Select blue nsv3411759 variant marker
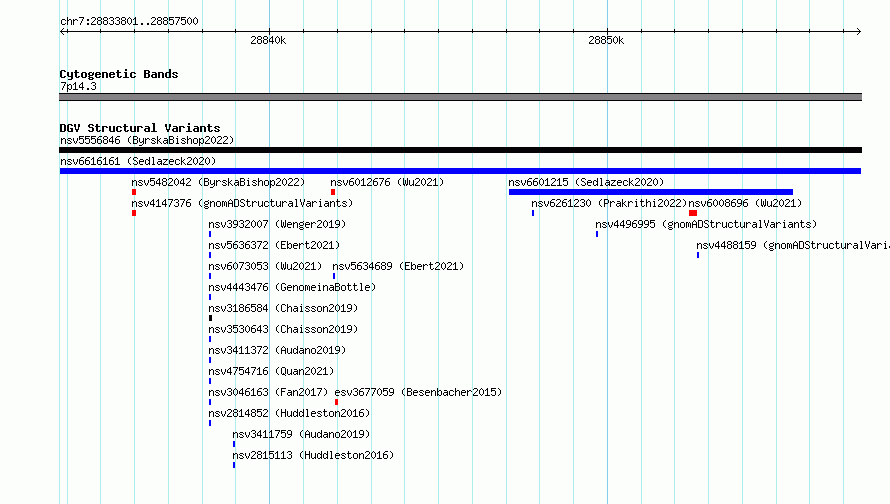The image size is (890, 504). (234, 444)
